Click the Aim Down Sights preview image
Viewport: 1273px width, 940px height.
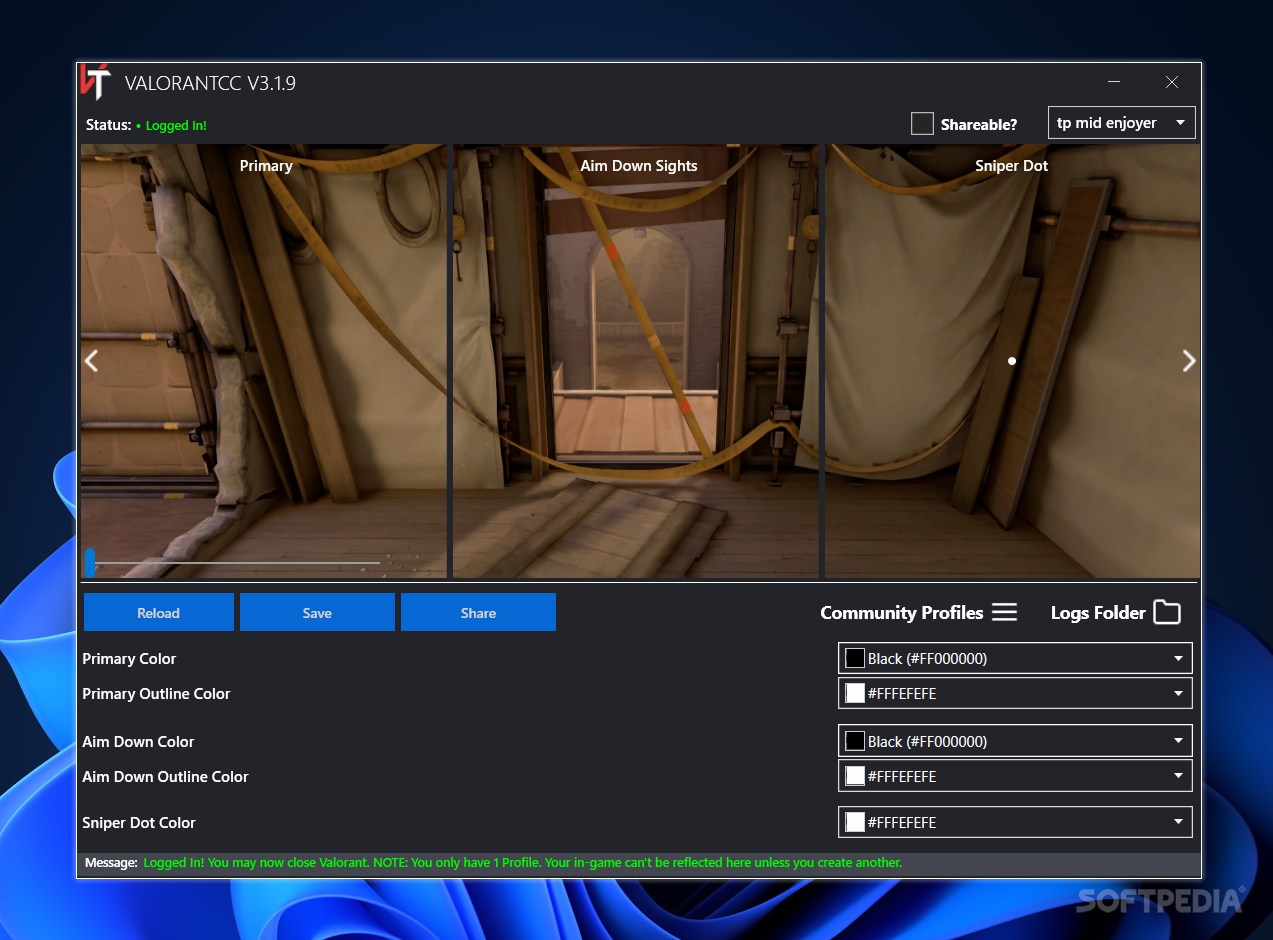click(637, 361)
